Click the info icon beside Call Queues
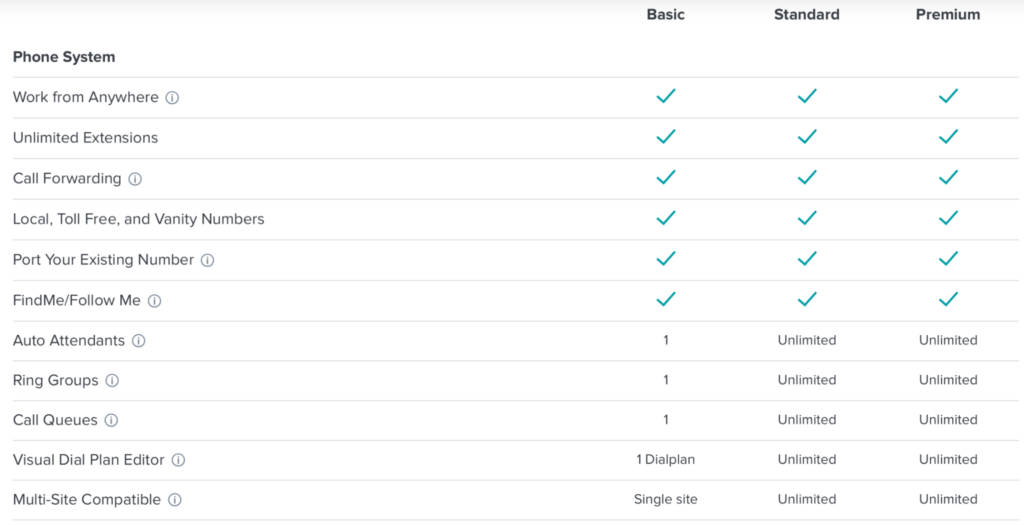Screen dimensions: 1024x525 [112, 421]
